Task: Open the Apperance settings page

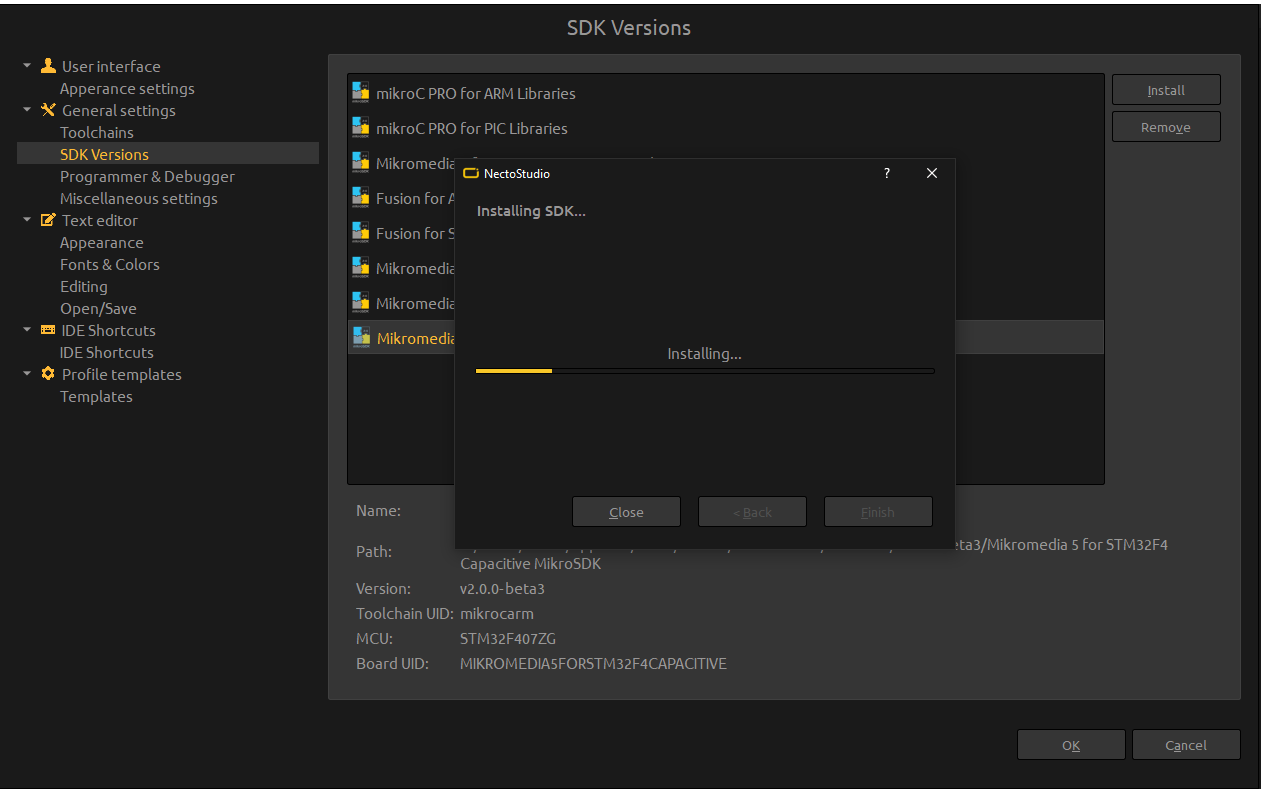Action: (x=127, y=88)
